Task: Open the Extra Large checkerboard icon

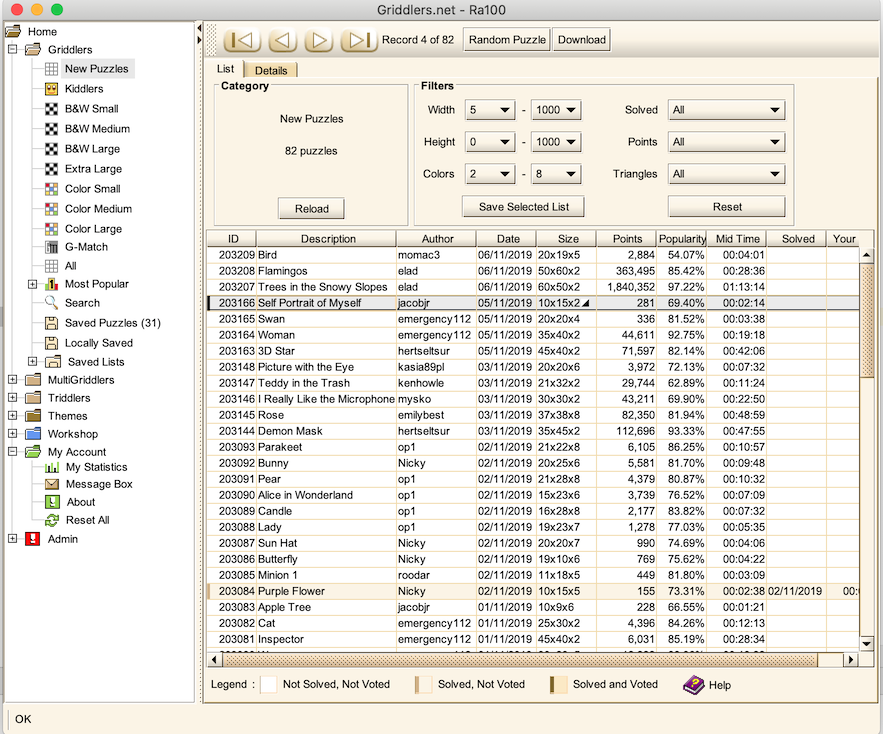Action: click(51, 169)
